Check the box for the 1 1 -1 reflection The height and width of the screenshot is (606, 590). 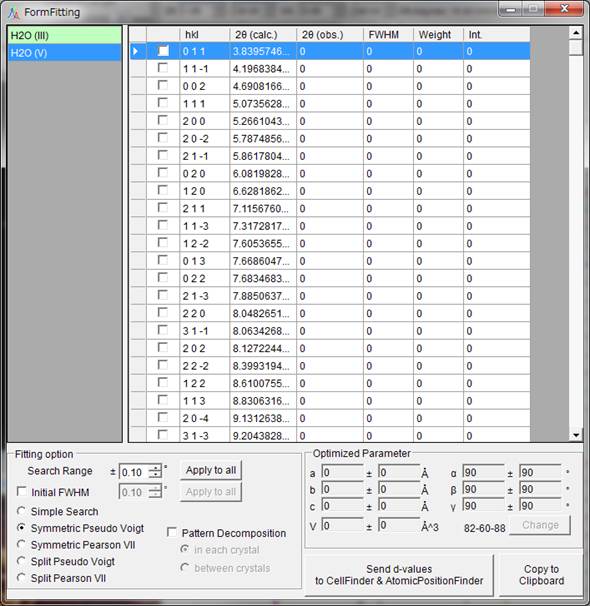coord(163,68)
